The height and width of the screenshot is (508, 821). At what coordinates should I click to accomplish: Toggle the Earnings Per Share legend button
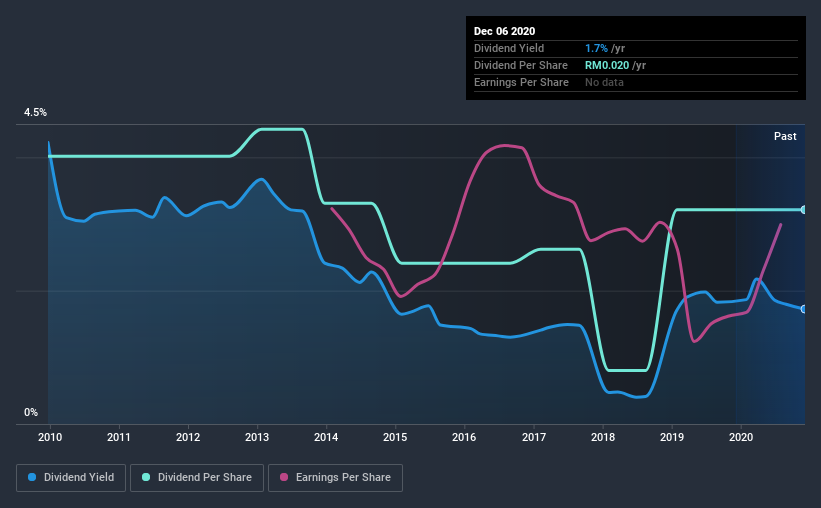pyautogui.click(x=335, y=478)
